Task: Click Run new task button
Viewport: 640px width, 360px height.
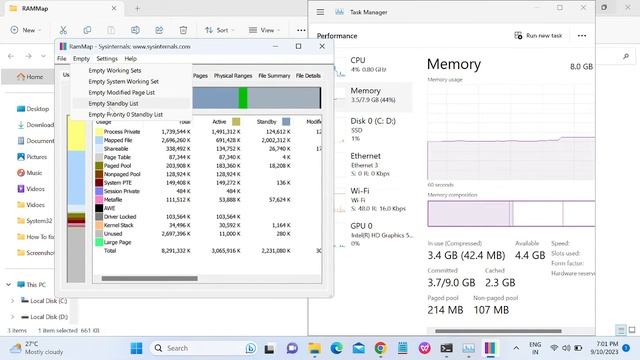Action: [x=538, y=36]
